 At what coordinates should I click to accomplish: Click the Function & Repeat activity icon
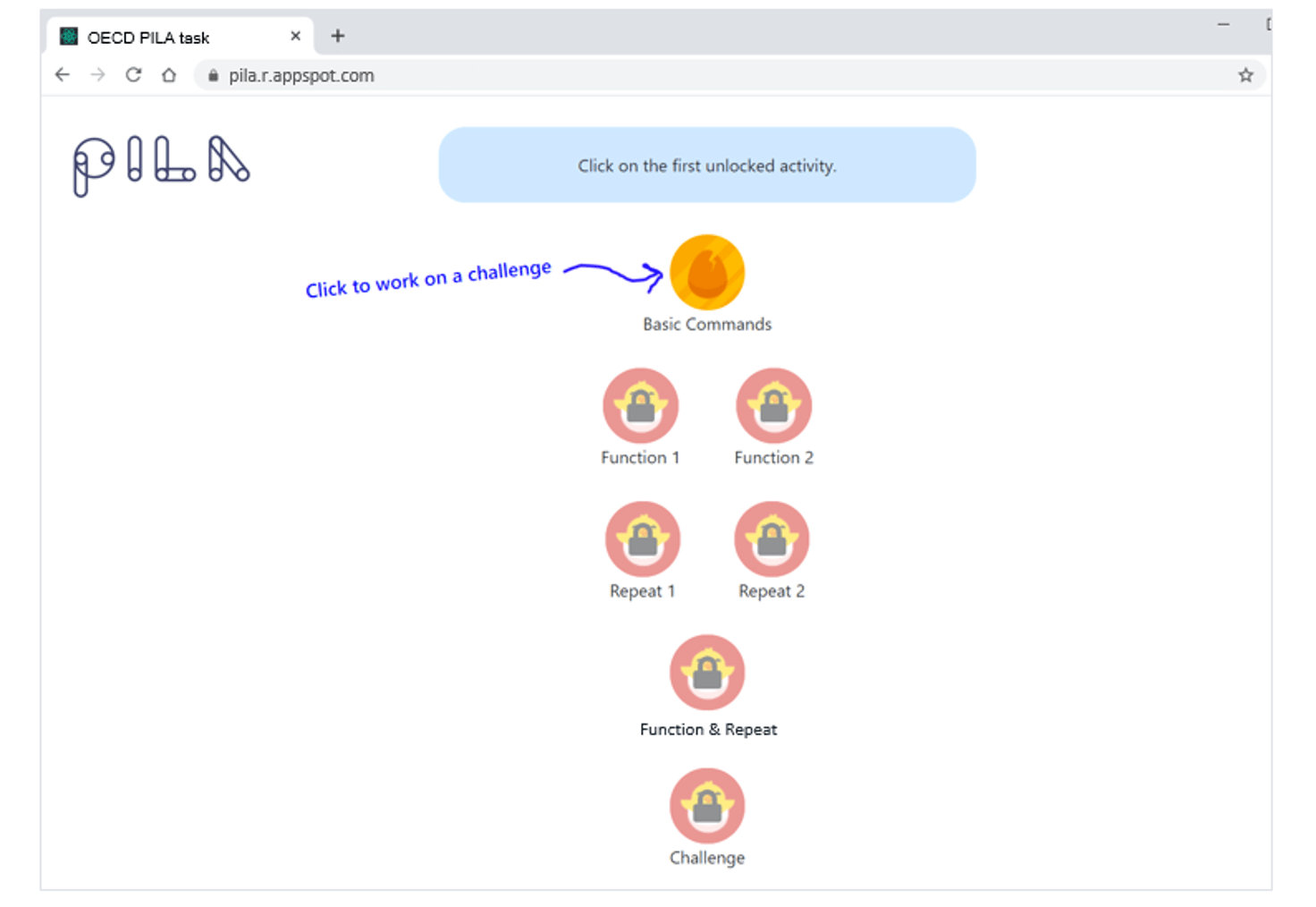[706, 672]
